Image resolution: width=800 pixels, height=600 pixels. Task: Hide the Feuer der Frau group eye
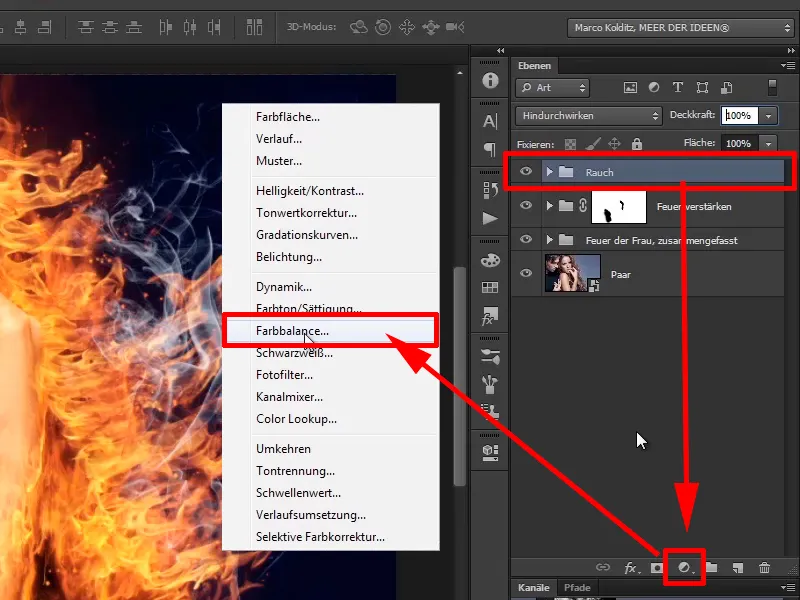(526, 239)
